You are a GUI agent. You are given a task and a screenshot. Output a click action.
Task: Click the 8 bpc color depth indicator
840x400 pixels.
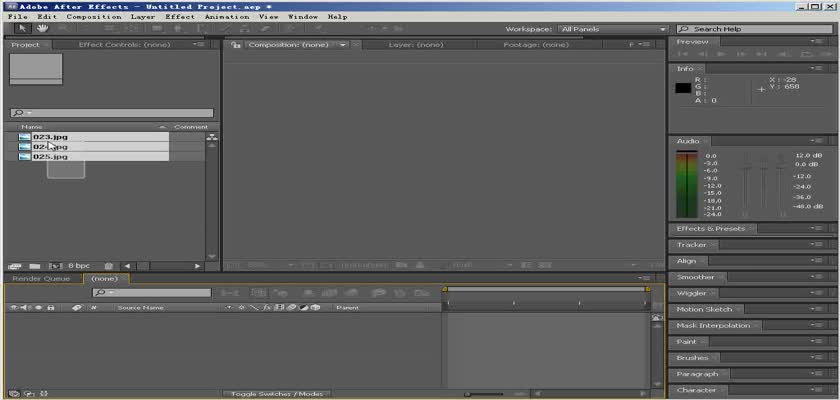point(79,266)
